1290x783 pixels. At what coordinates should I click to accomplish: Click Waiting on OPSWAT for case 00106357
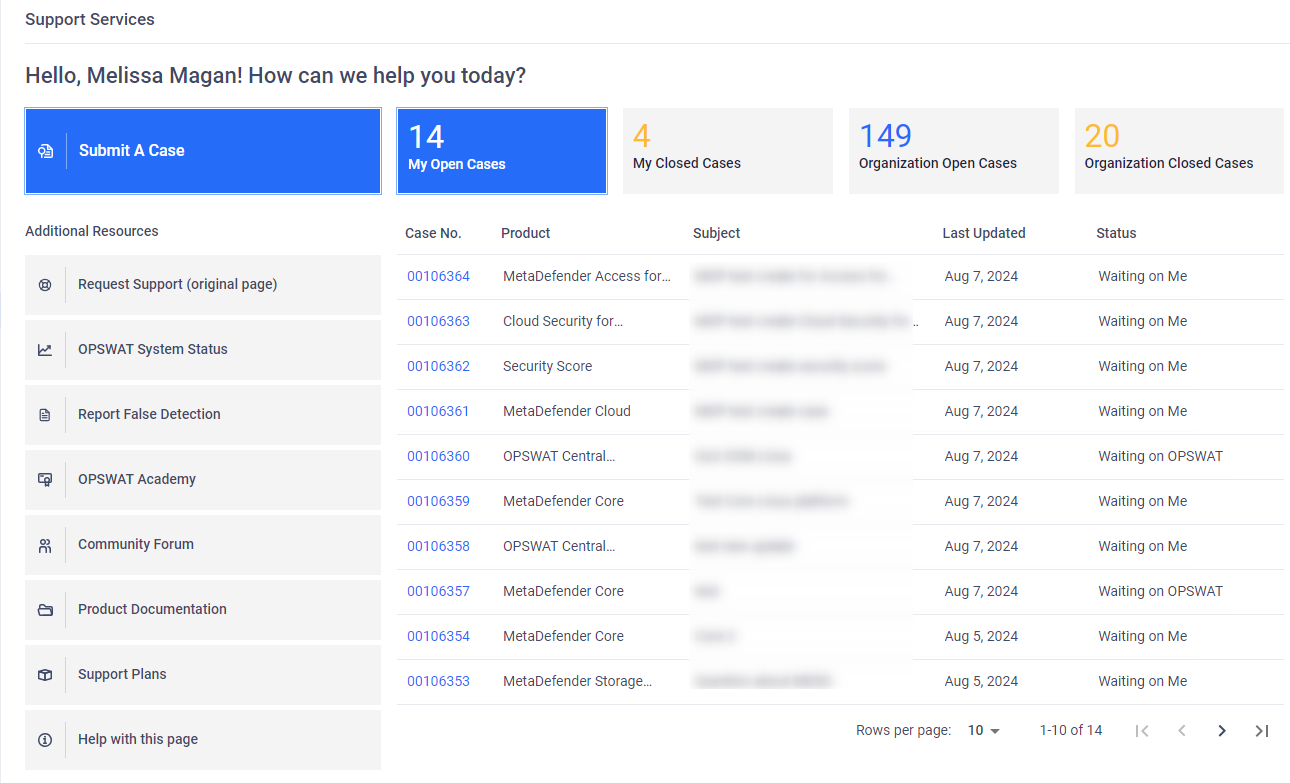tap(1160, 592)
